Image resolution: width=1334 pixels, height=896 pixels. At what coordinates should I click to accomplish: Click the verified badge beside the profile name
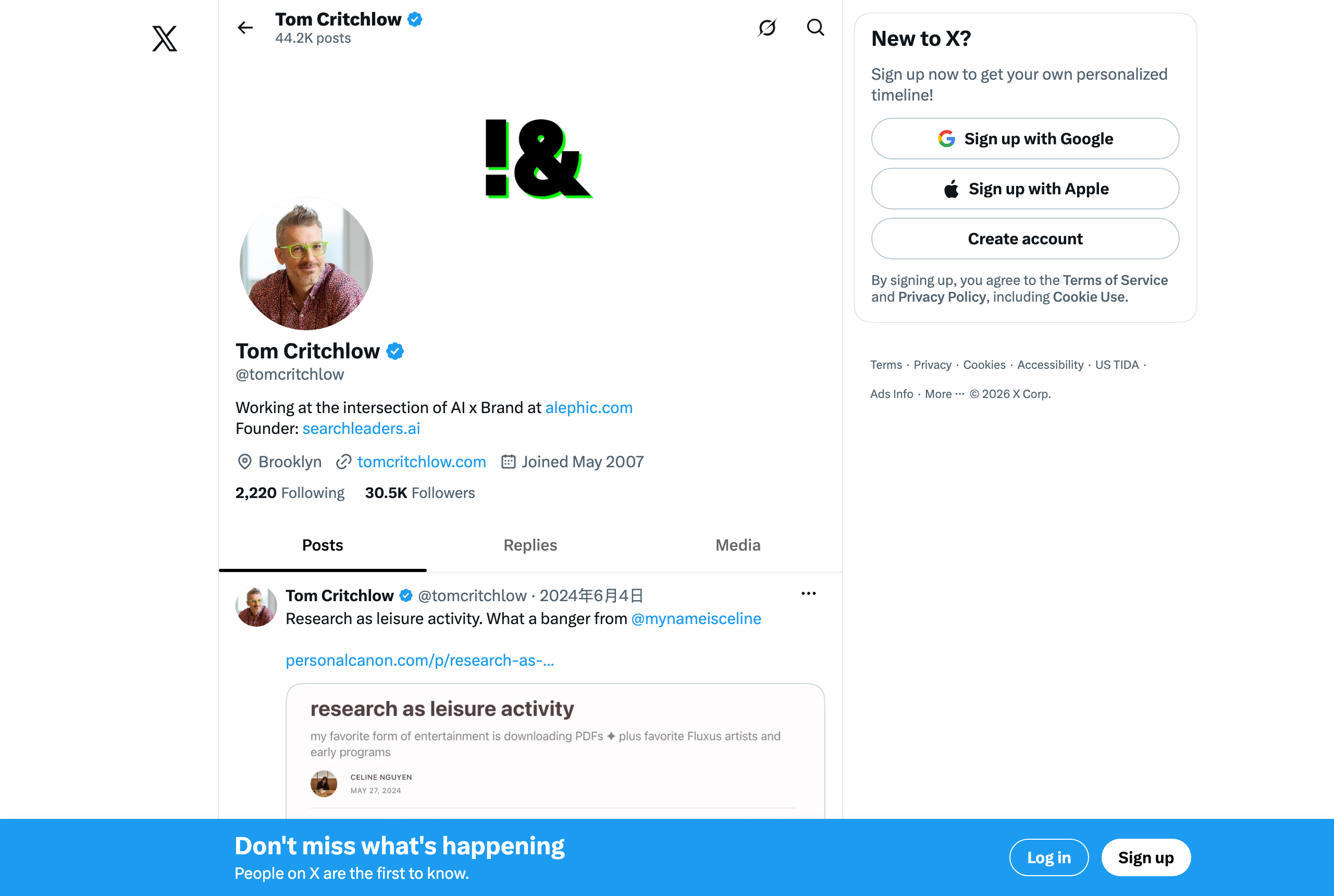(x=395, y=351)
